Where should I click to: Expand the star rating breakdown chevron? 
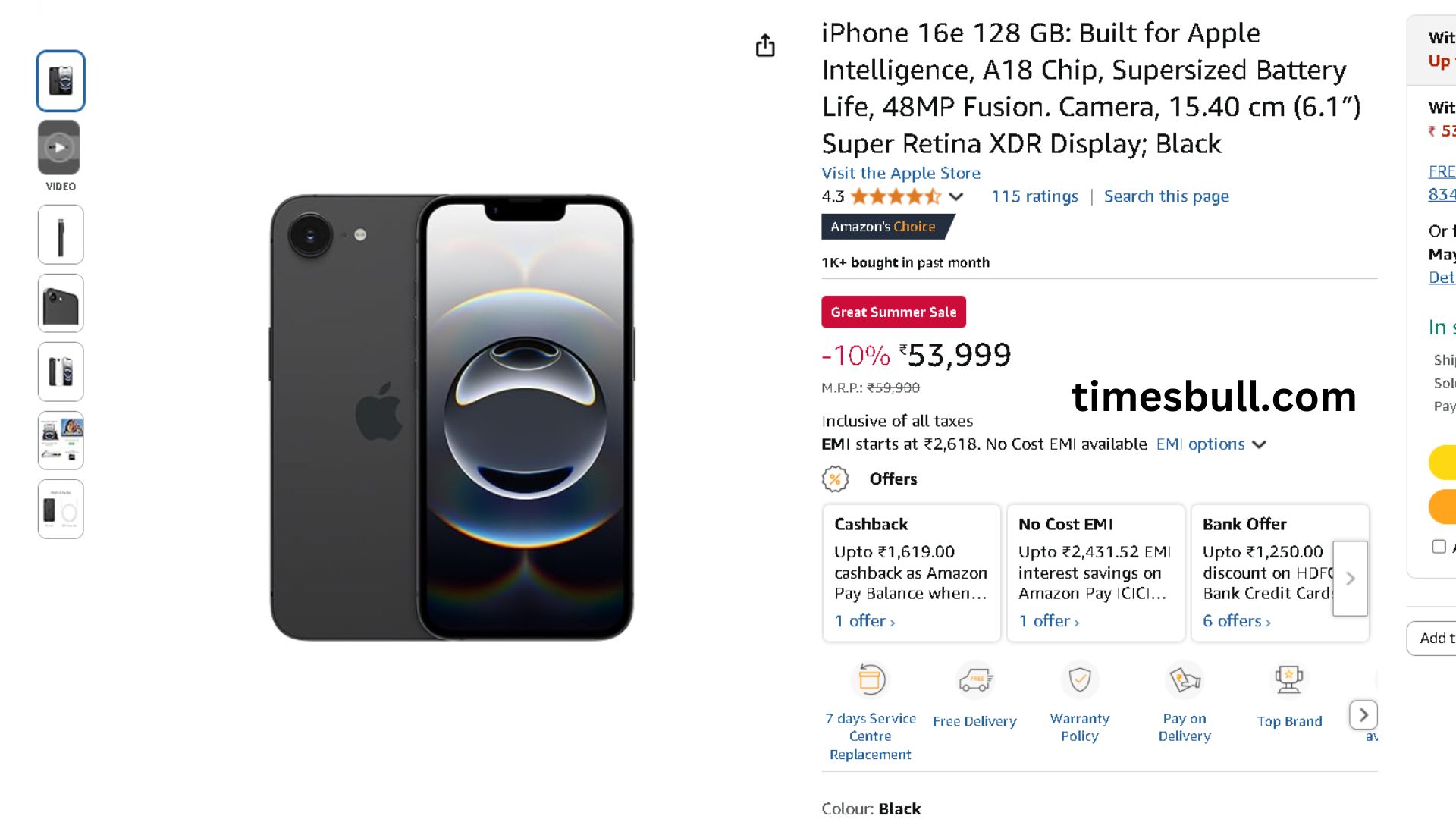[956, 197]
